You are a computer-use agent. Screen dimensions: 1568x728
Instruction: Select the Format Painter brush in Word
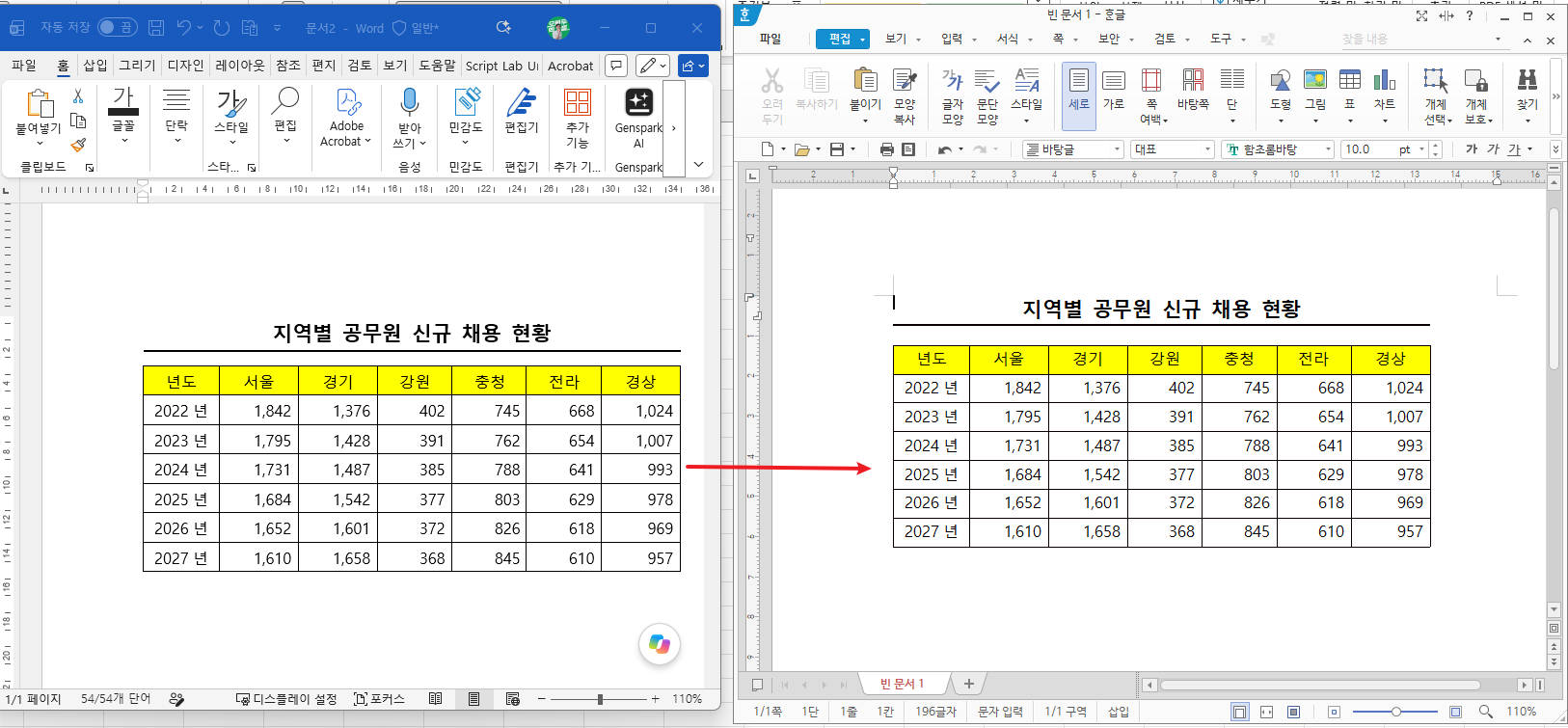(x=78, y=145)
